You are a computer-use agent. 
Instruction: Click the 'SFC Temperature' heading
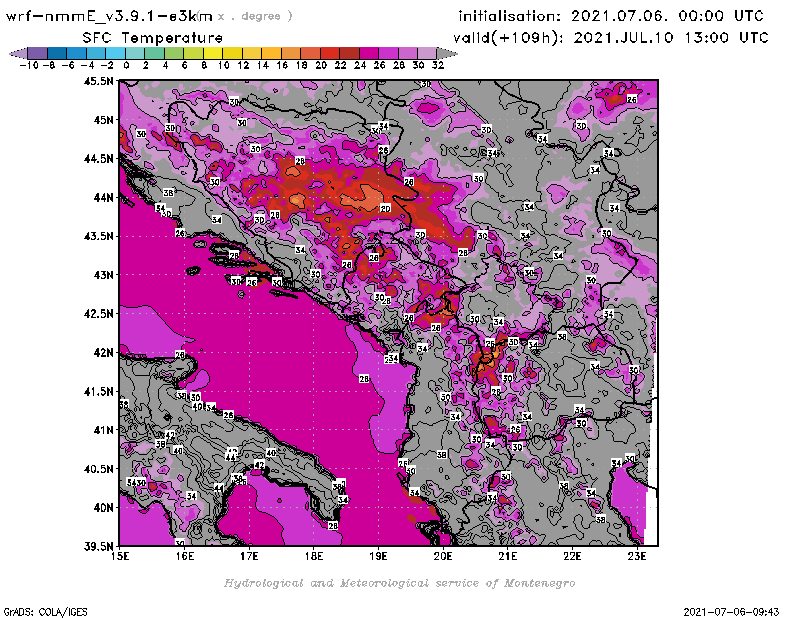(153, 38)
